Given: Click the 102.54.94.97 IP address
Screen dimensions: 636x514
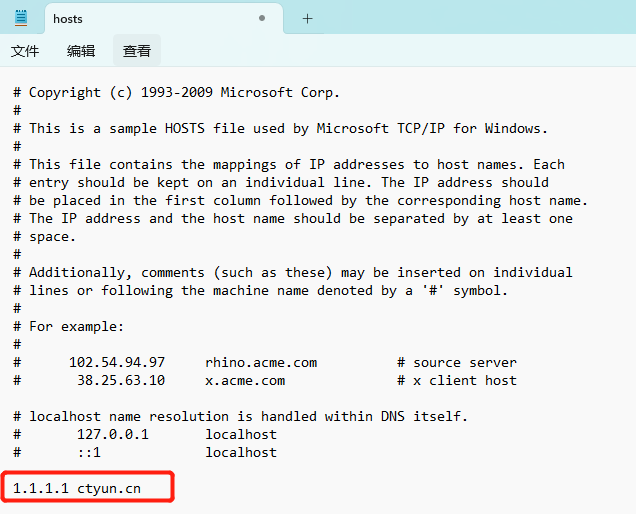Looking at the screenshot, I should tap(117, 362).
